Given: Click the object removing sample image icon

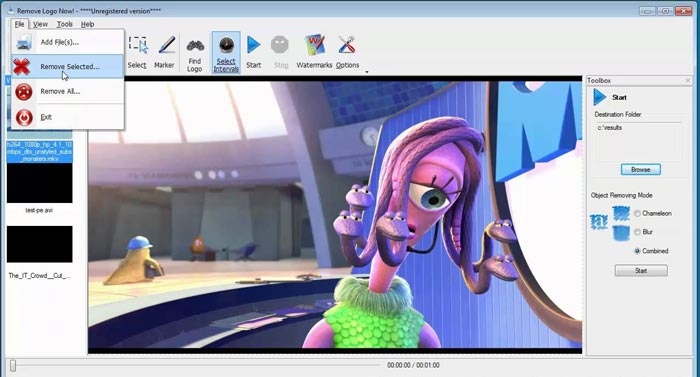Looking at the screenshot, I should 599,222.
